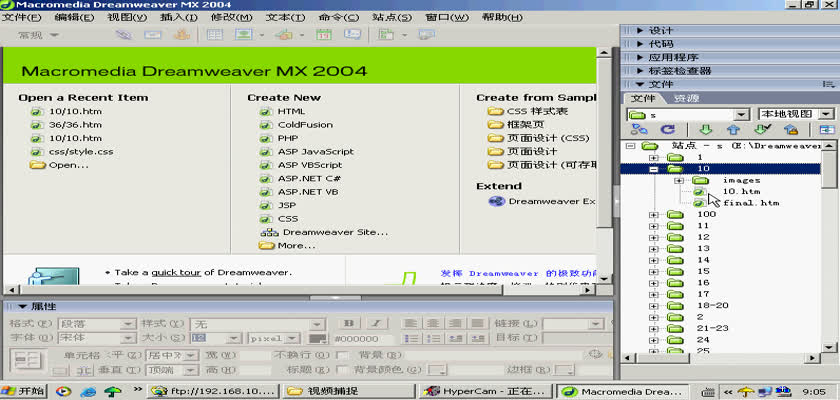
Task: Select final.htm in the file tree
Action: [751, 203]
